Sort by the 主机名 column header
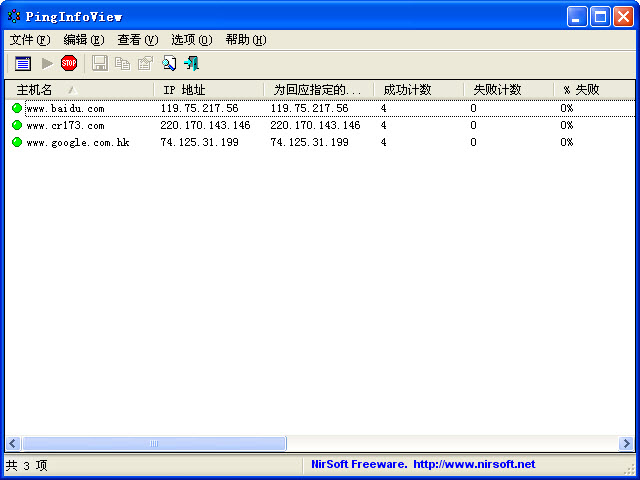The height and width of the screenshot is (480, 640). click(80, 89)
